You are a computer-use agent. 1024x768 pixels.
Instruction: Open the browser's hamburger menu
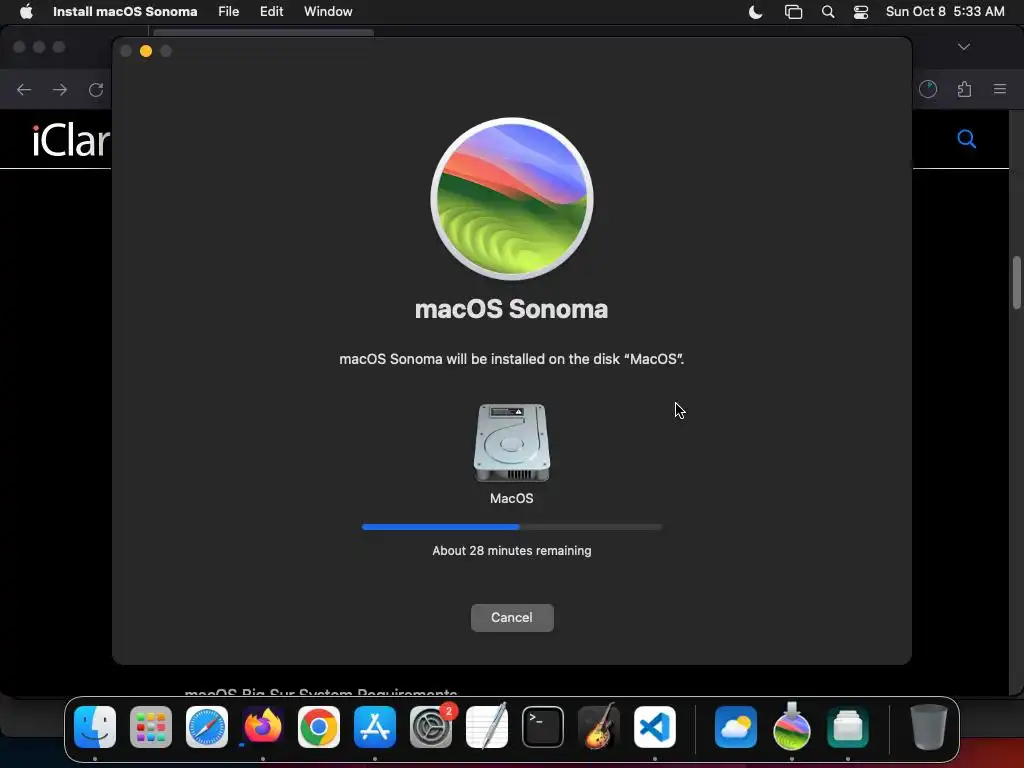[1000, 89]
